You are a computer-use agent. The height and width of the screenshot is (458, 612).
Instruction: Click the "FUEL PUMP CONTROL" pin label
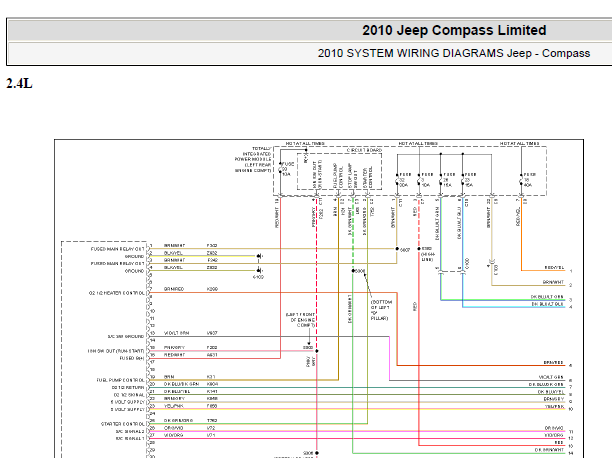coord(120,380)
